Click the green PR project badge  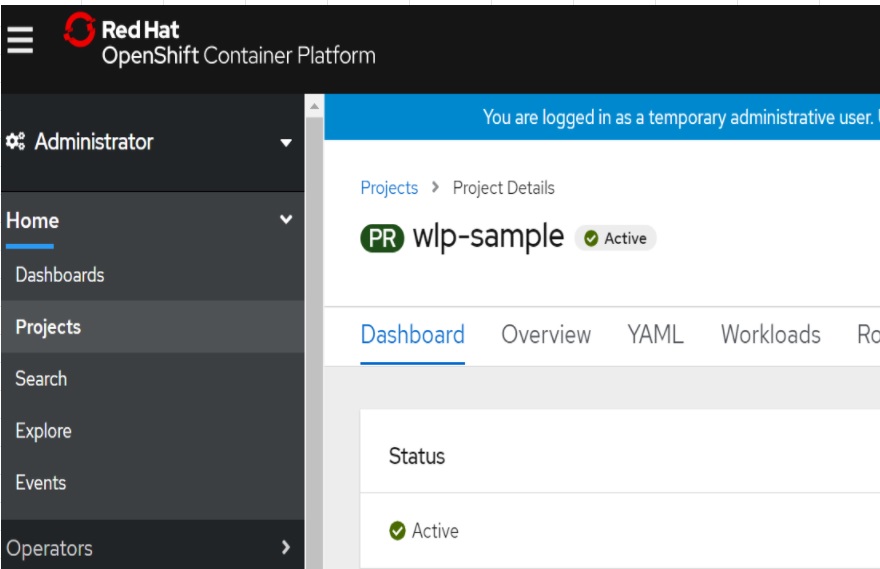[x=383, y=238]
